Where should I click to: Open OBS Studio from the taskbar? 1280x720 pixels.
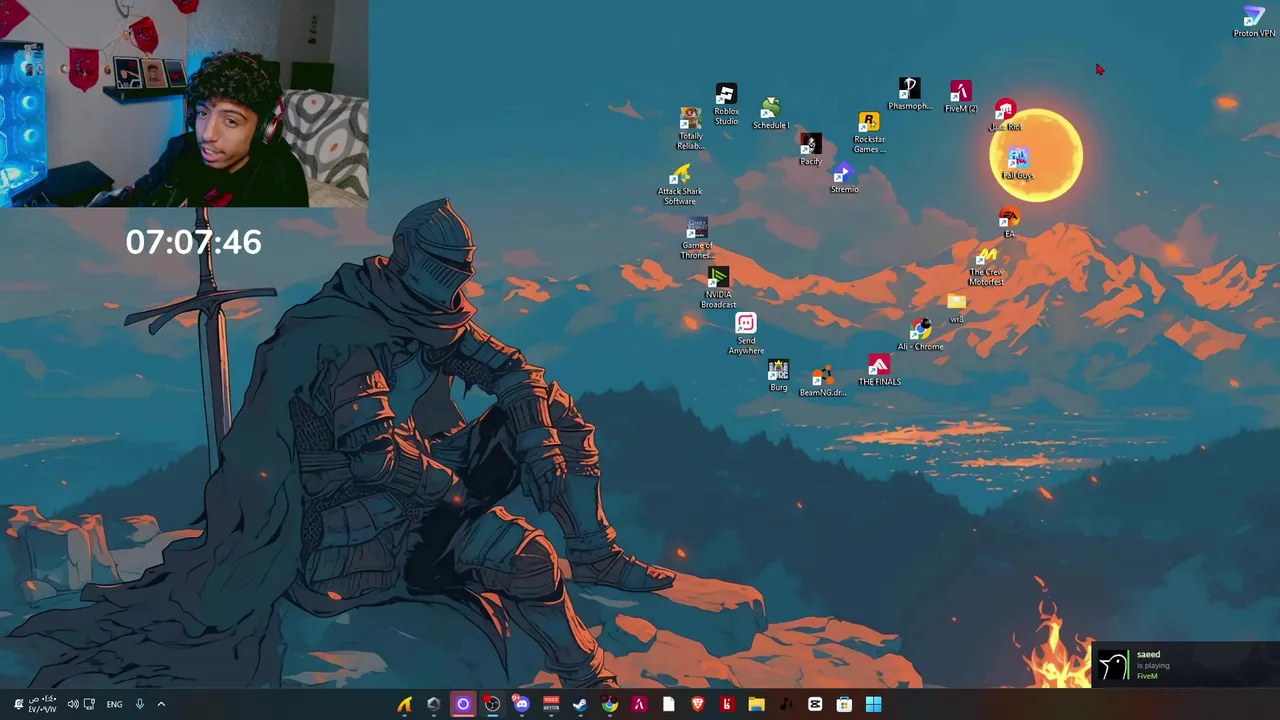point(492,704)
